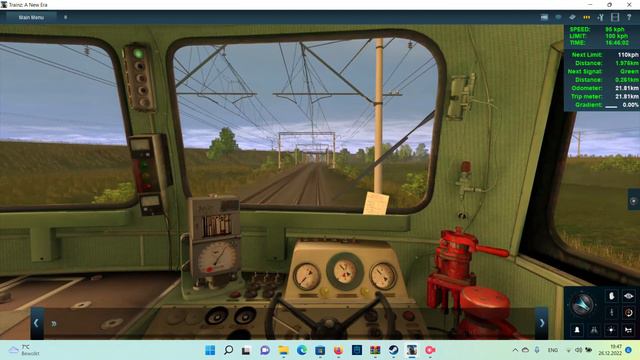
Task: Ring the bell icon in control panel
Action: point(577,330)
